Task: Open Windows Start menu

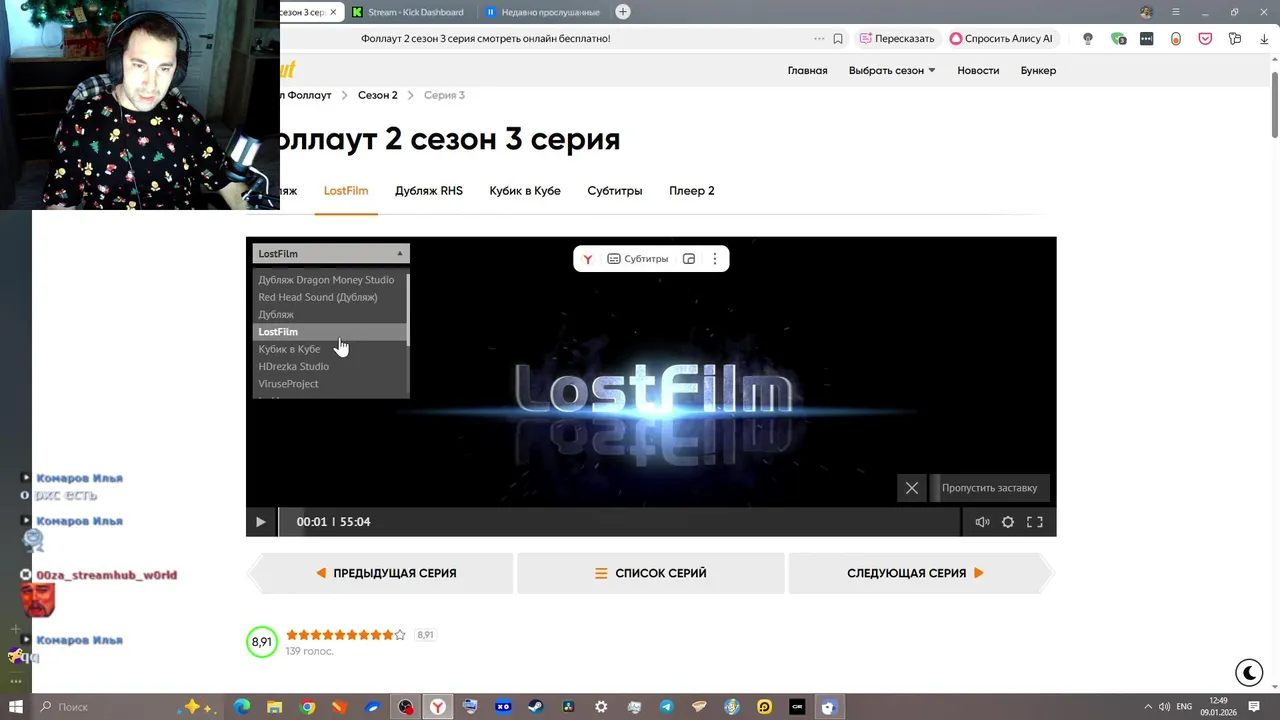Action: [x=15, y=707]
